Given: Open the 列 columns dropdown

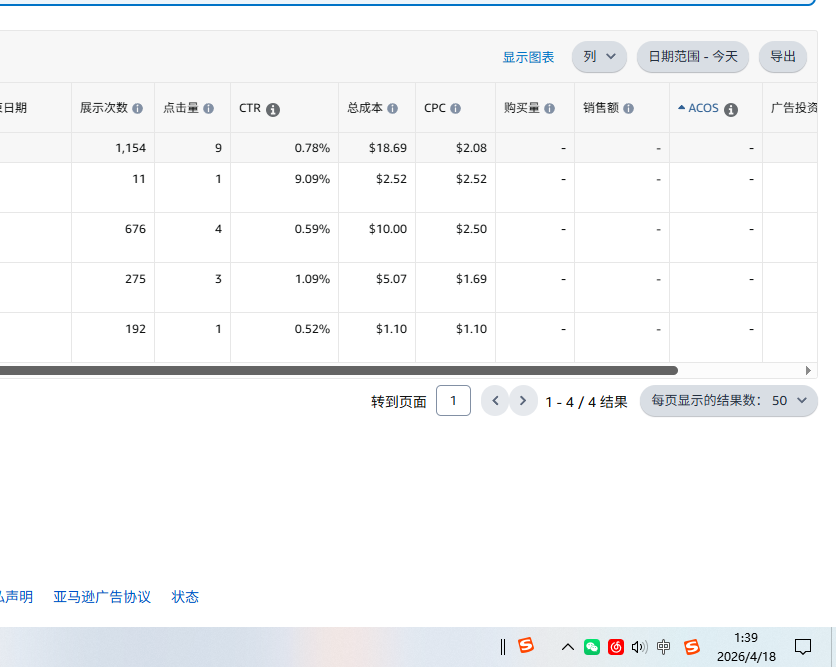Looking at the screenshot, I should tap(599, 57).
